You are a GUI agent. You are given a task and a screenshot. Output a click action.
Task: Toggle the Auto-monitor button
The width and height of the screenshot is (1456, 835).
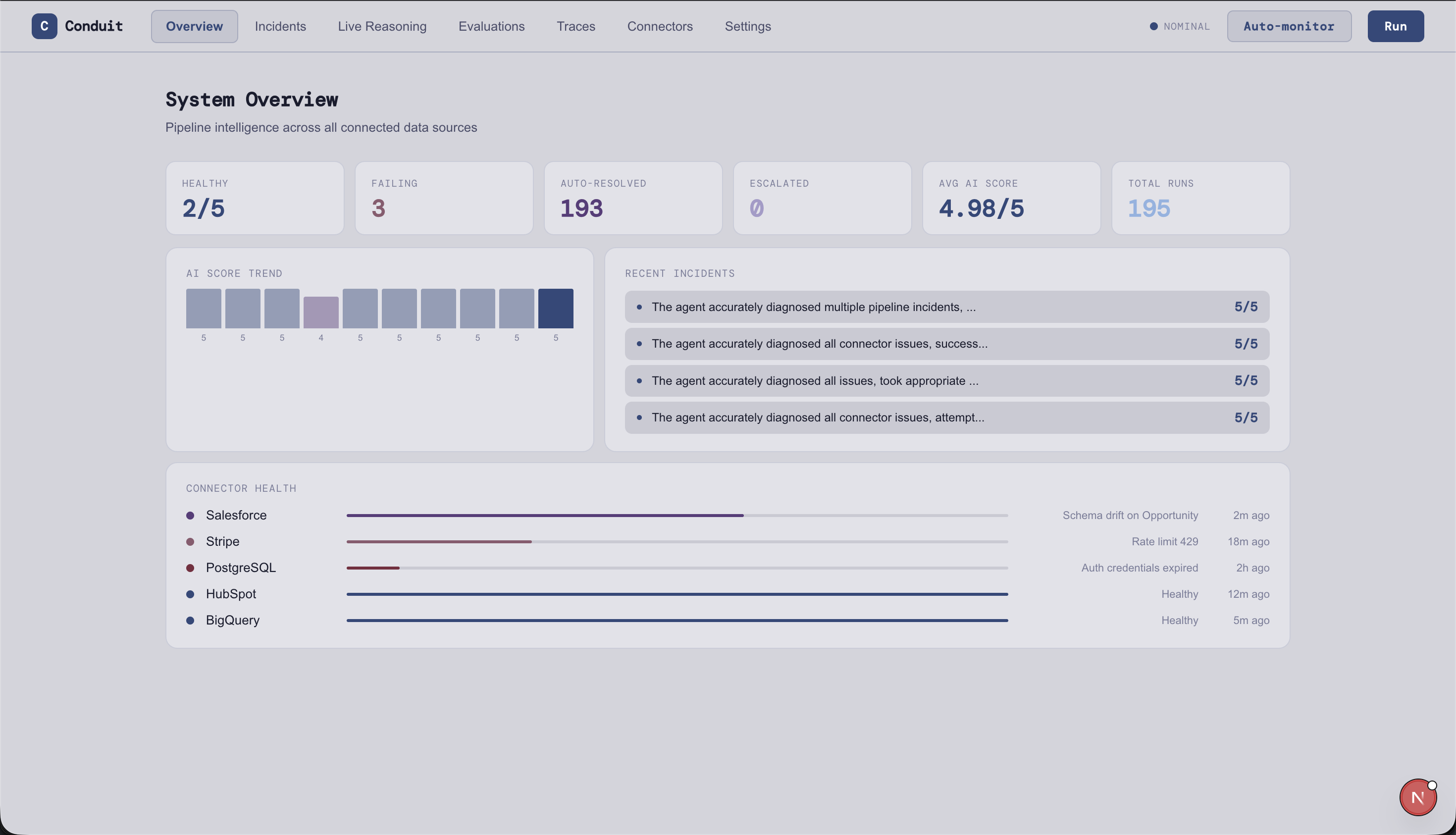1289,26
